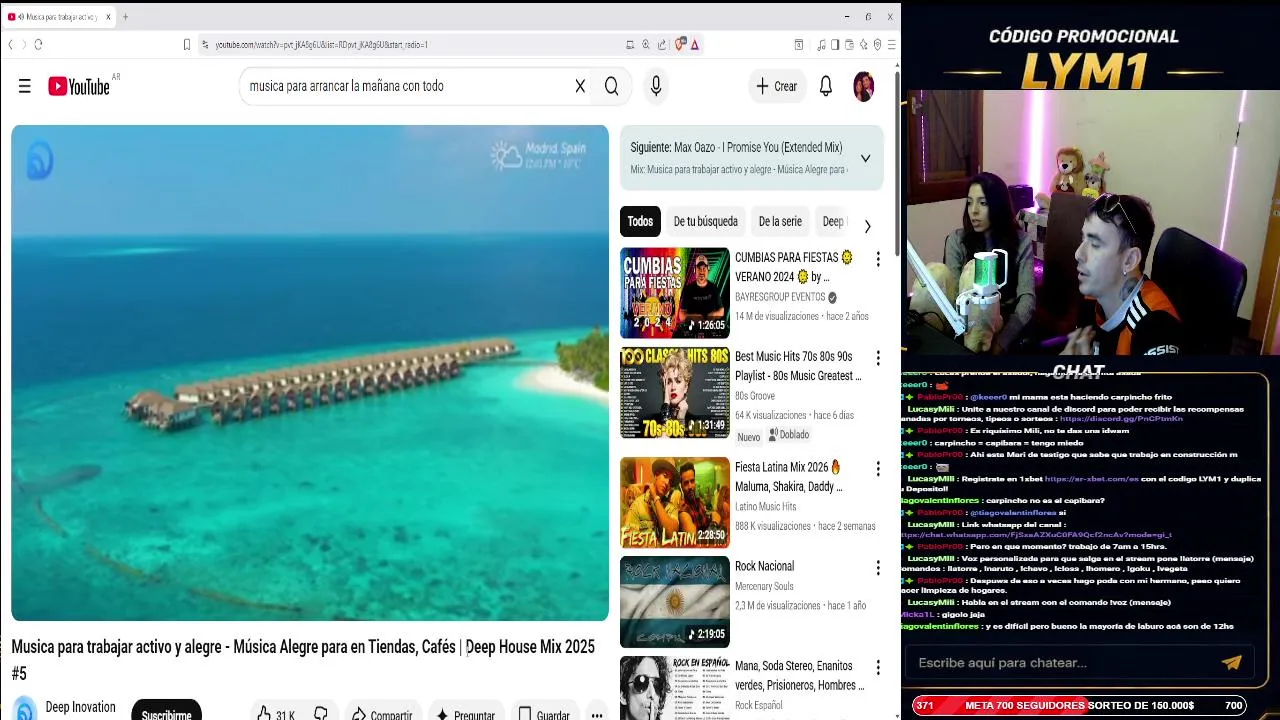This screenshot has width=1280, height=720.
Task: Dislike the video with thumbs down
Action: tap(321, 714)
